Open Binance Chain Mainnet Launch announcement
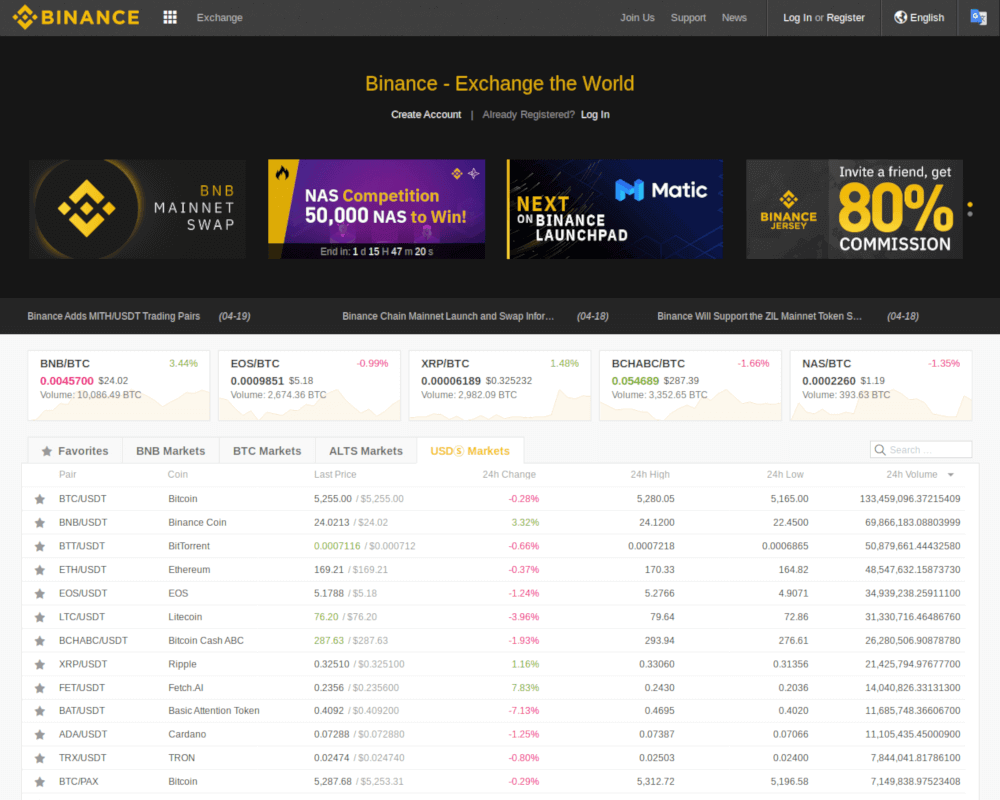Image resolution: width=1000 pixels, height=800 pixels. coord(448,316)
